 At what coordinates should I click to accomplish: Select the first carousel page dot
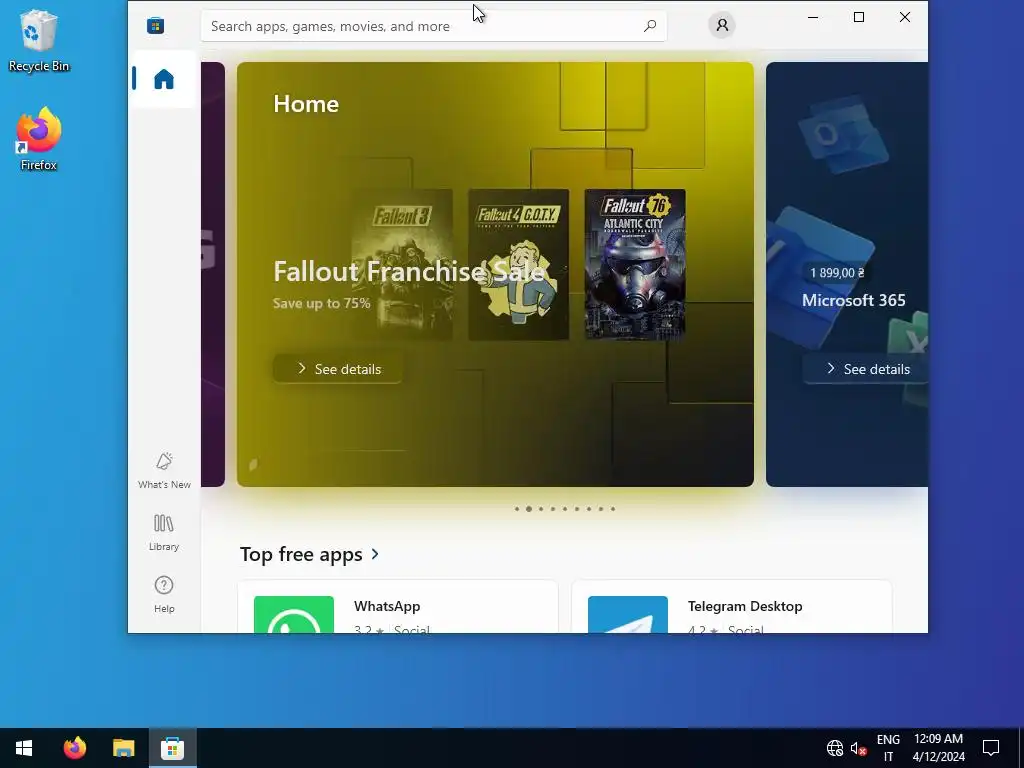tap(517, 509)
